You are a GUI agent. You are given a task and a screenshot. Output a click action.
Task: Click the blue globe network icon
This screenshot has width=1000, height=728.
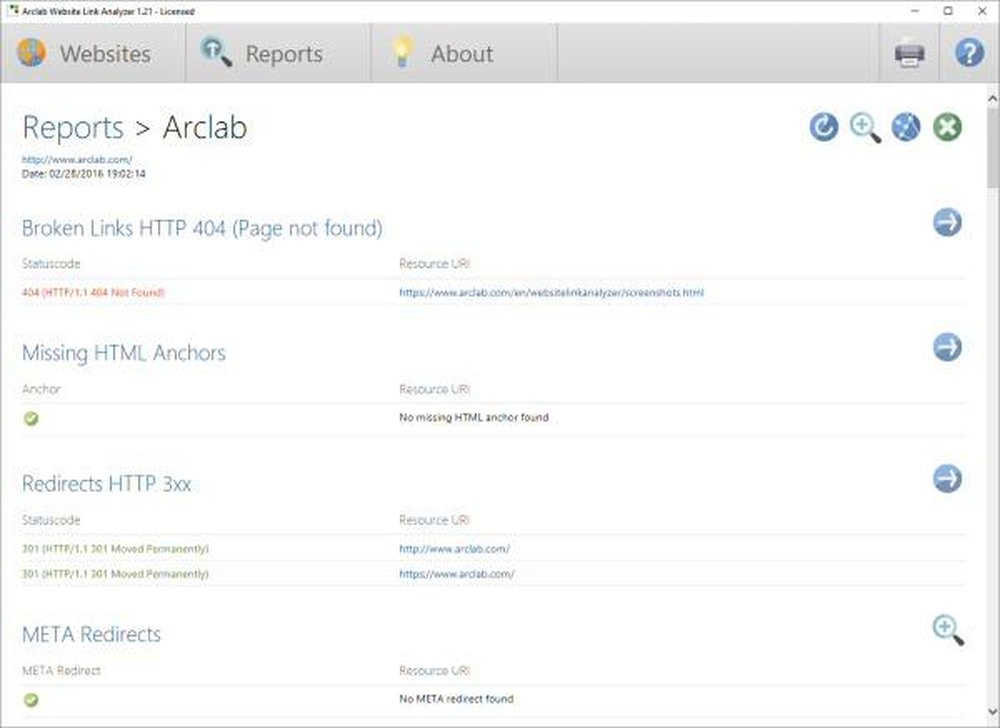click(906, 127)
